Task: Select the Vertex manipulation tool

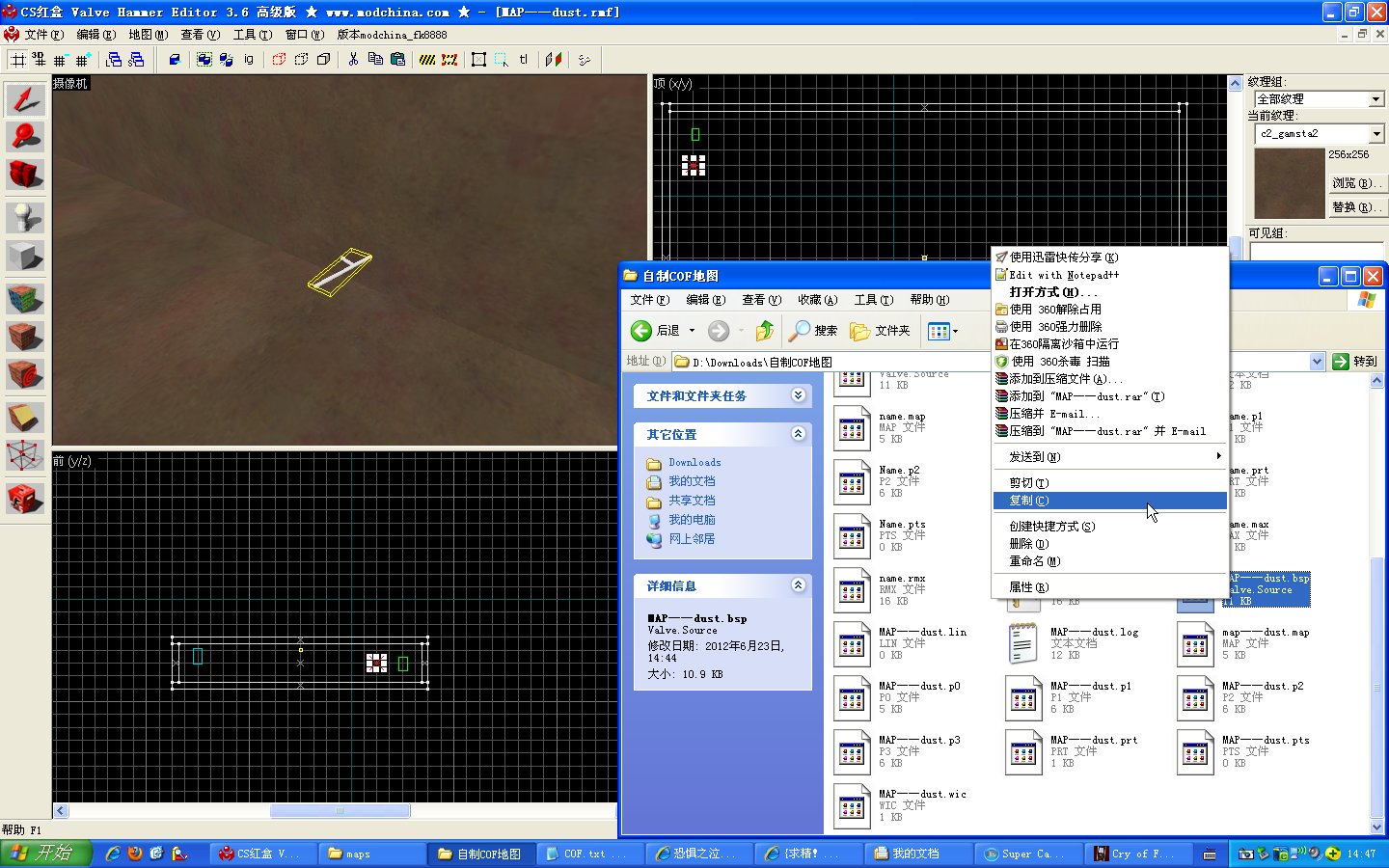Action: [25, 456]
